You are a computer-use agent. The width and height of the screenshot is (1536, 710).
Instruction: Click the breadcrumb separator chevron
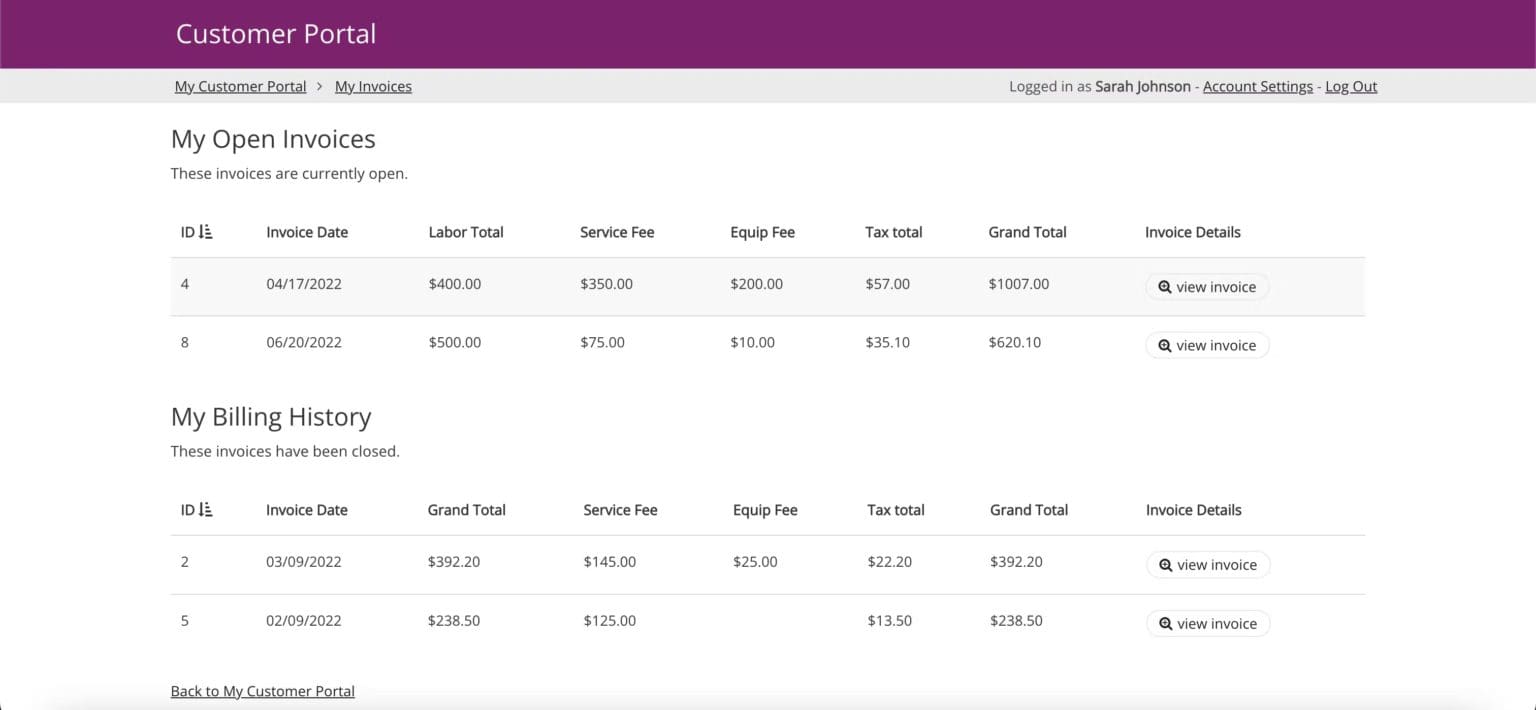tap(321, 86)
